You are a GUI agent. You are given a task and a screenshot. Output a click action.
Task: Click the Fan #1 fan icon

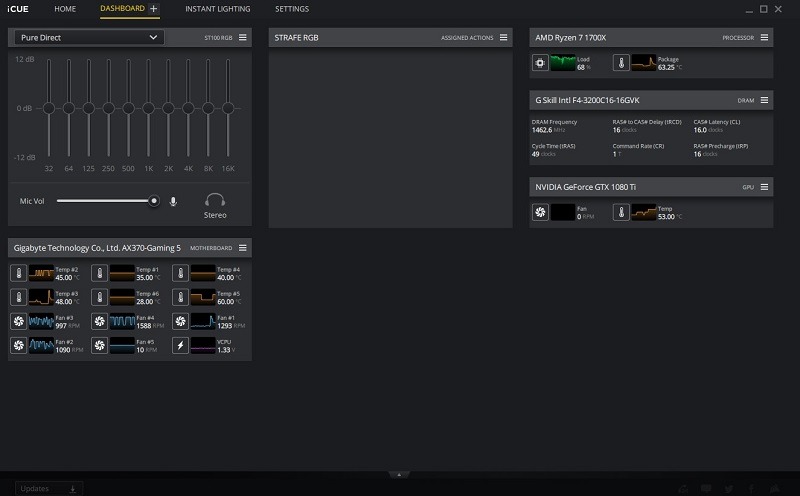pyautogui.click(x=181, y=321)
